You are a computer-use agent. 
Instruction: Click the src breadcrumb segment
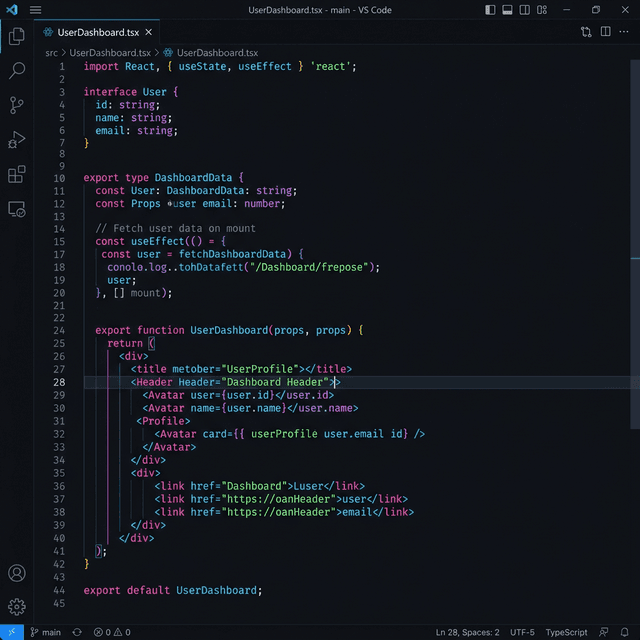tap(51, 53)
